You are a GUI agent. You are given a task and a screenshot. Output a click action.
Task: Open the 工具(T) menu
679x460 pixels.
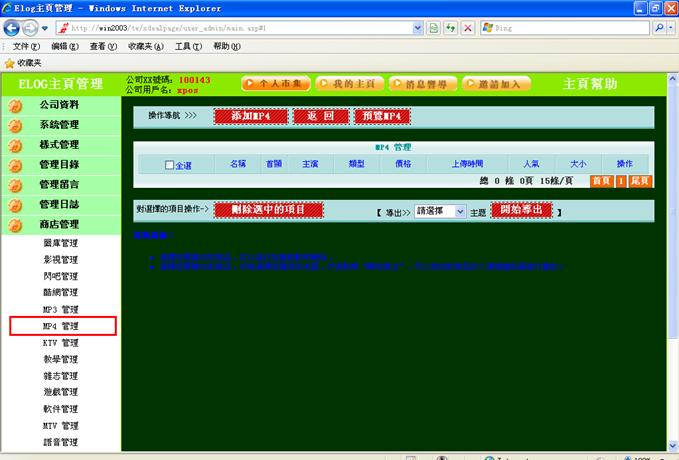click(188, 46)
